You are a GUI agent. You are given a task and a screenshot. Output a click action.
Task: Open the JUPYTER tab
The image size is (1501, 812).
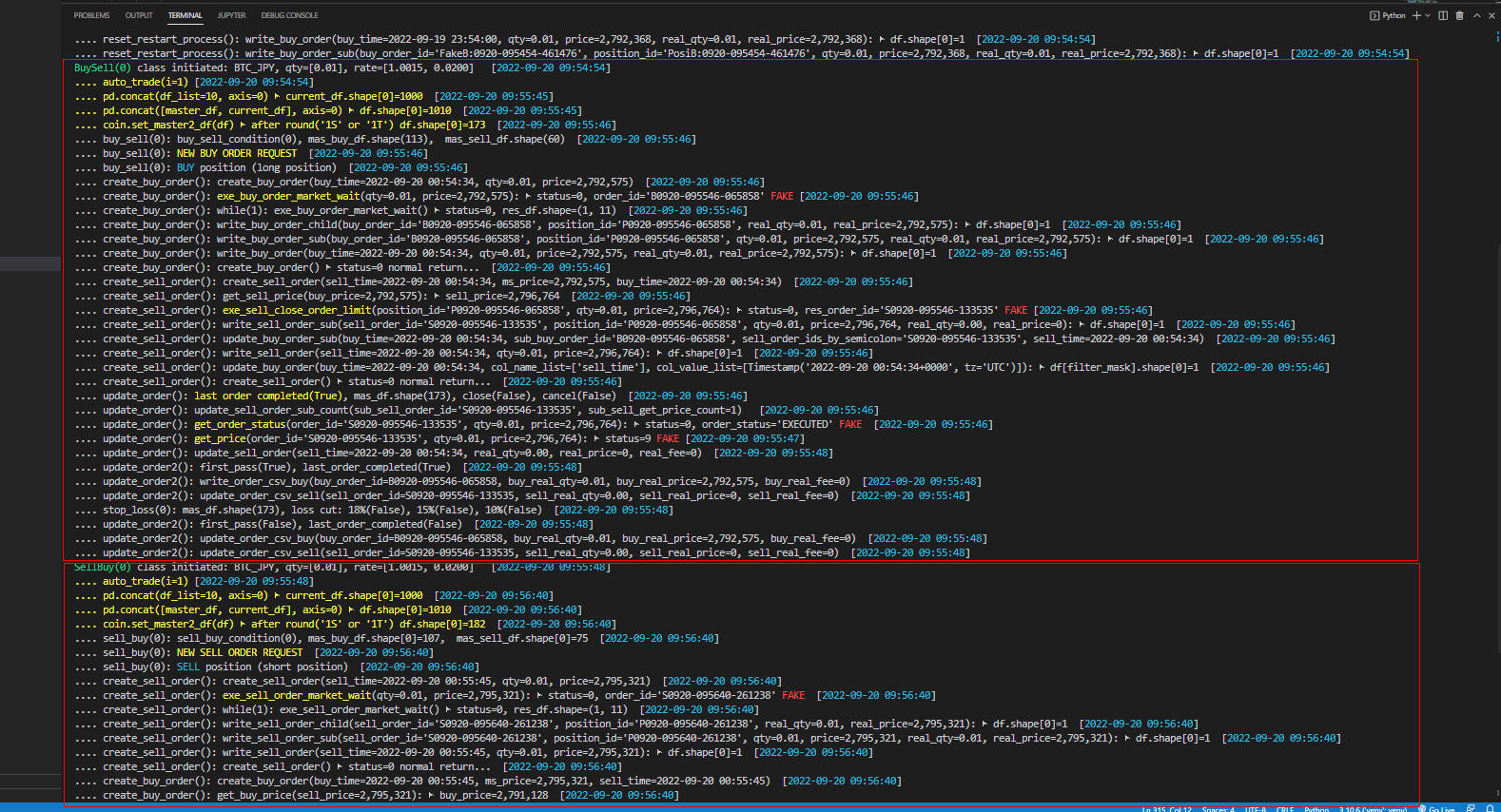click(231, 15)
